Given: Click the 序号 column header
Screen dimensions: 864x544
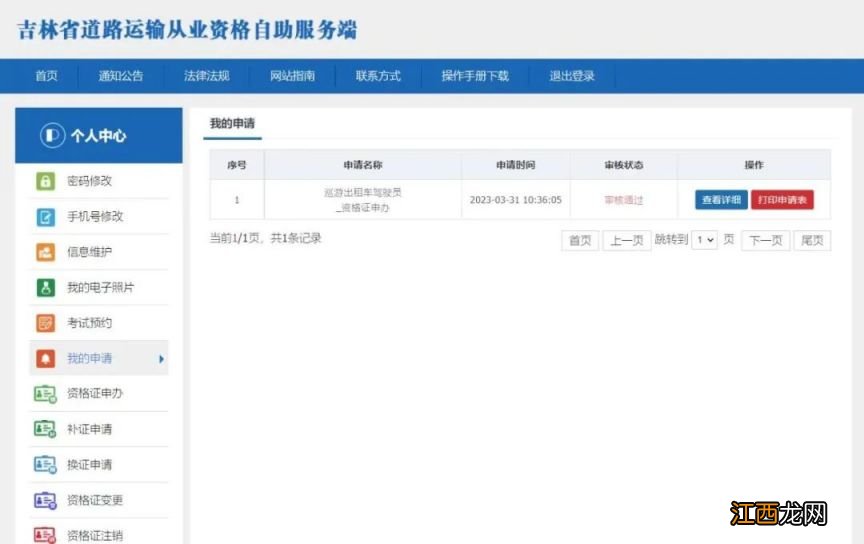Looking at the screenshot, I should click(x=237, y=165).
